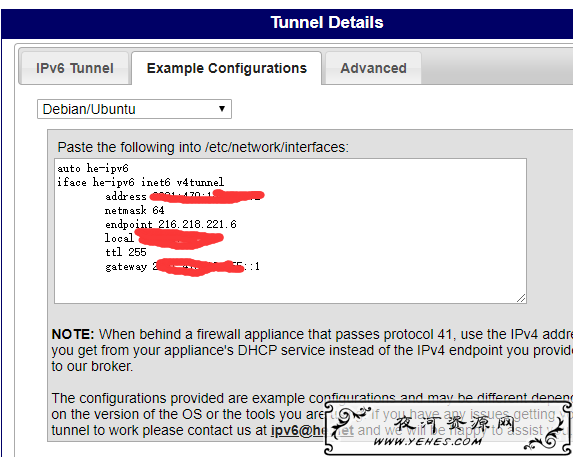Click the 'ttl 255' line

coord(126,252)
